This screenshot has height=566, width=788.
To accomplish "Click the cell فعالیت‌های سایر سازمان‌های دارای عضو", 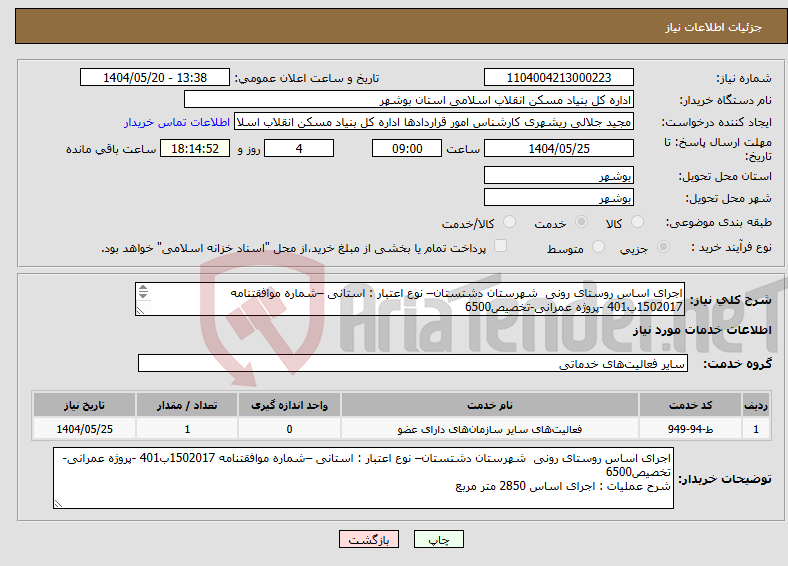I will [x=490, y=429].
